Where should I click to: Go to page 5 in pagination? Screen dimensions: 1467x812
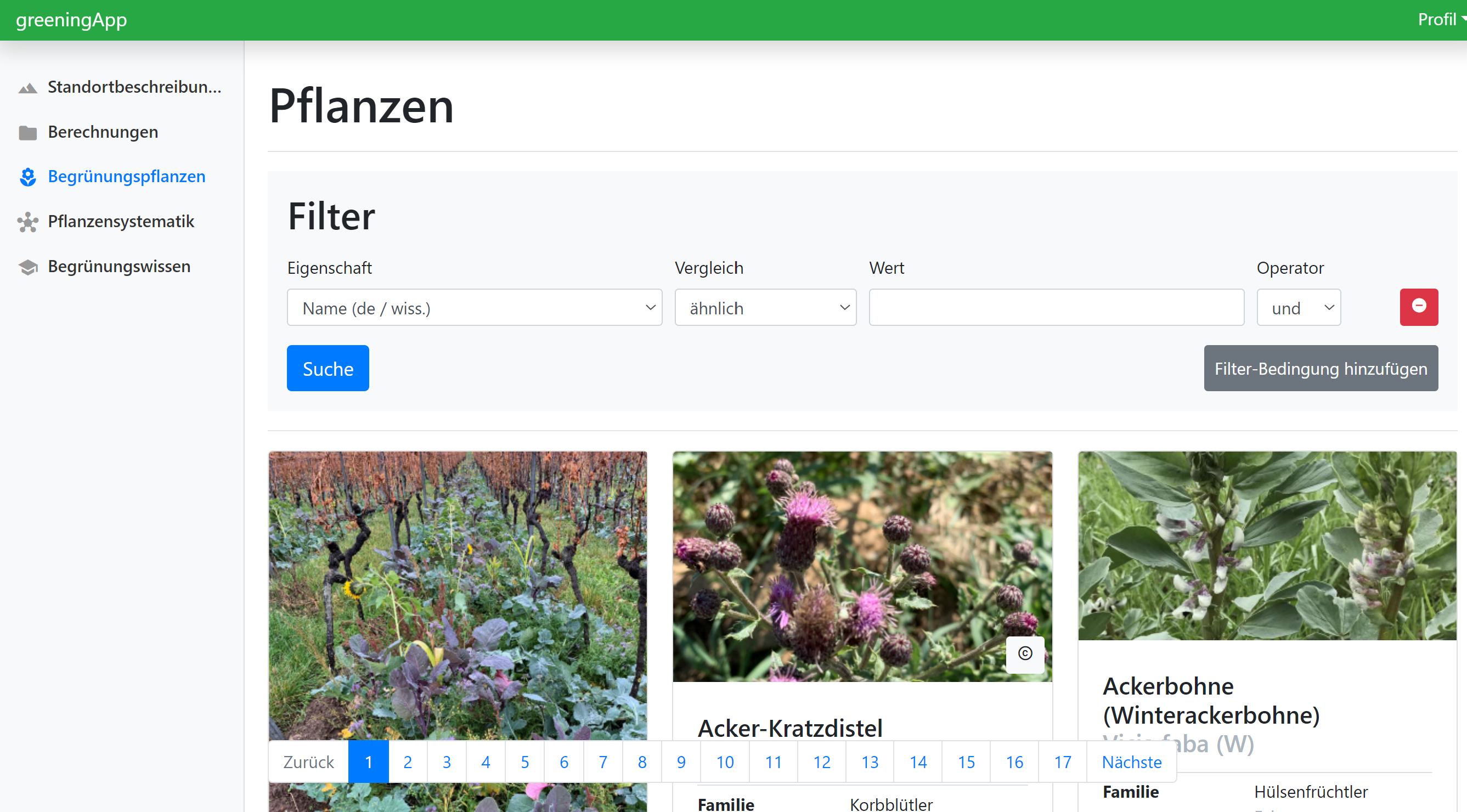pos(525,762)
